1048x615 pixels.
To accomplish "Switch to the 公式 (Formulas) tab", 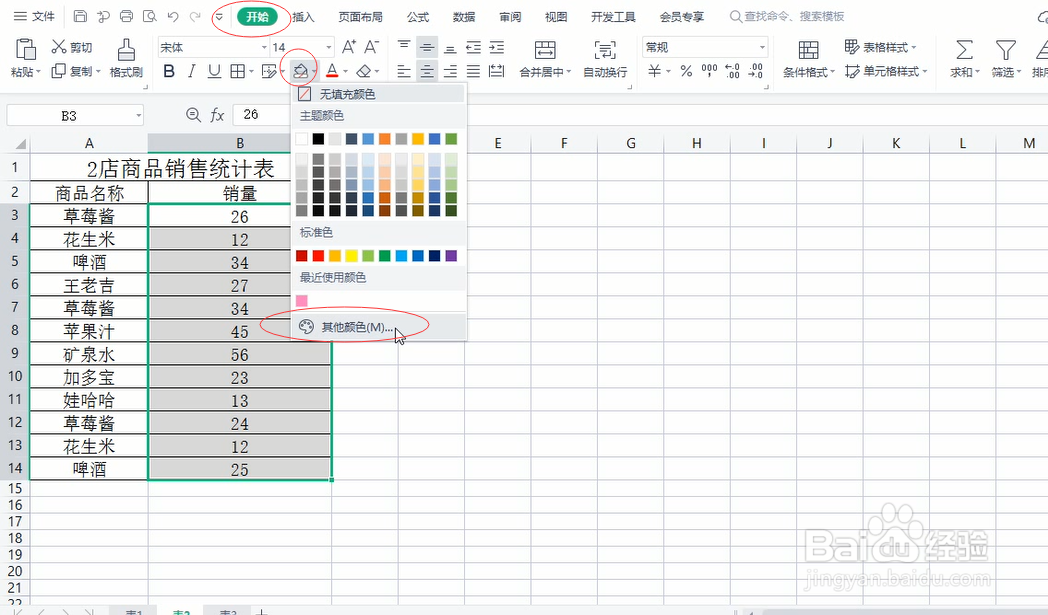I will (418, 17).
